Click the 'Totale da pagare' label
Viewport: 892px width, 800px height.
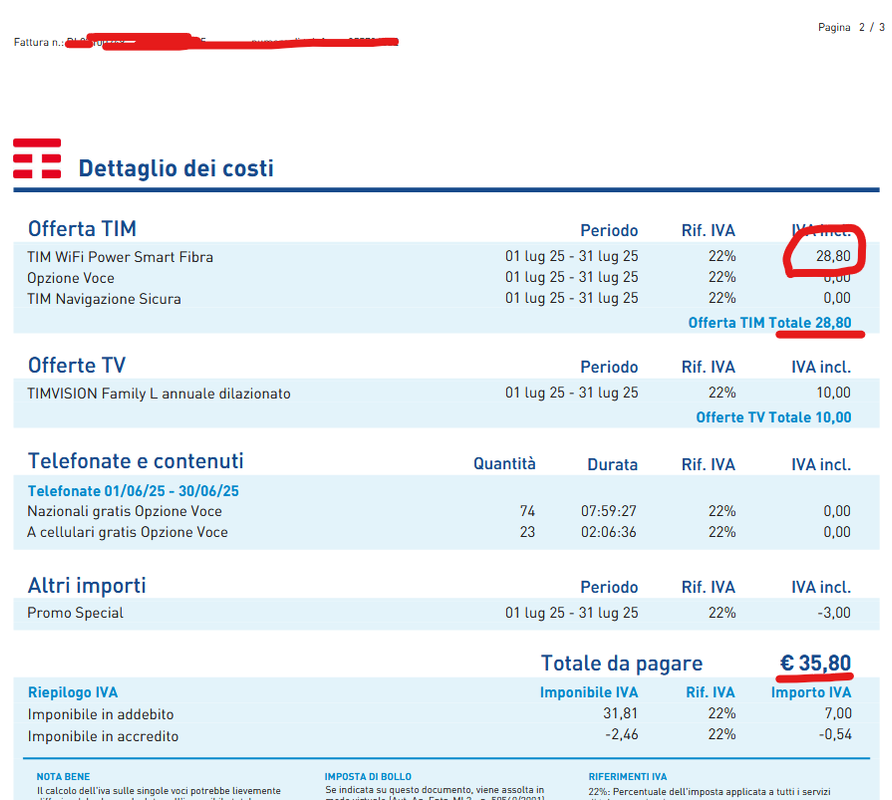pyautogui.click(x=622, y=663)
